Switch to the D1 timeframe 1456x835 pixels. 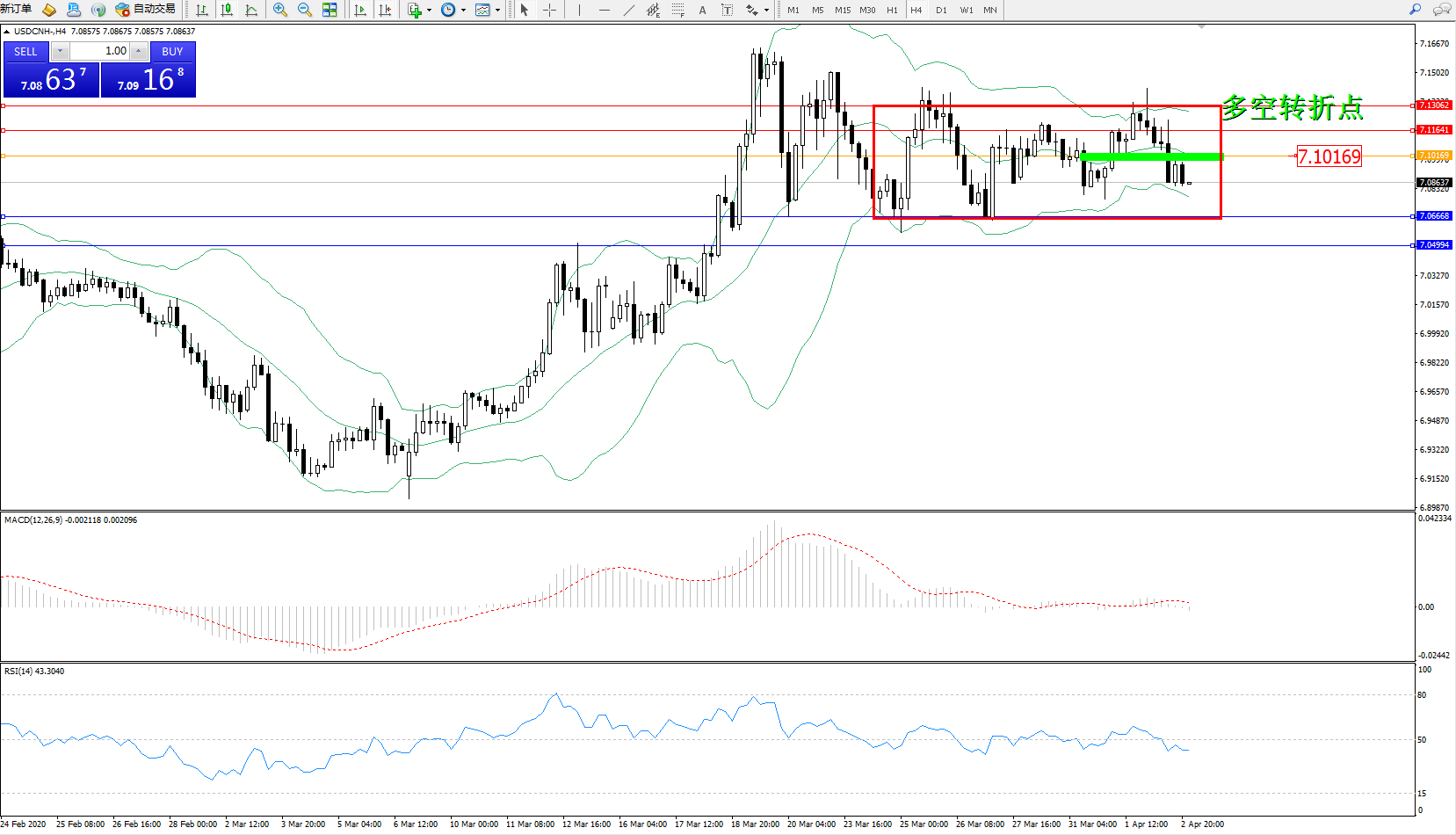pyautogui.click(x=941, y=10)
